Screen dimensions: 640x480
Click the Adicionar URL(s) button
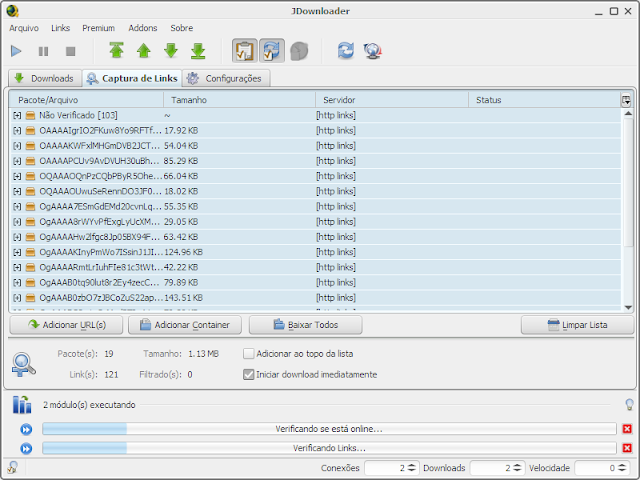pyautogui.click(x=66, y=325)
